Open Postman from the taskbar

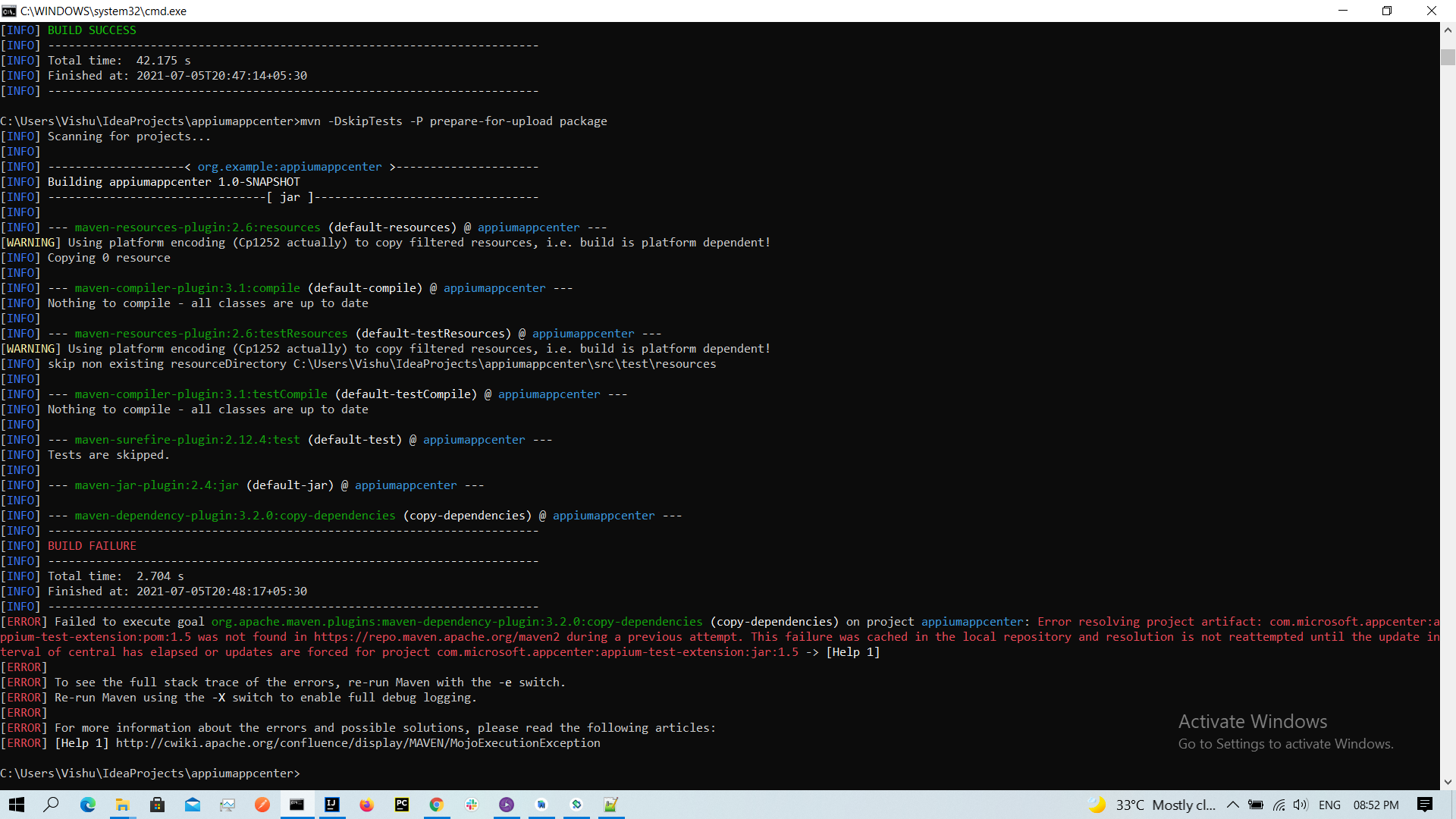point(262,805)
